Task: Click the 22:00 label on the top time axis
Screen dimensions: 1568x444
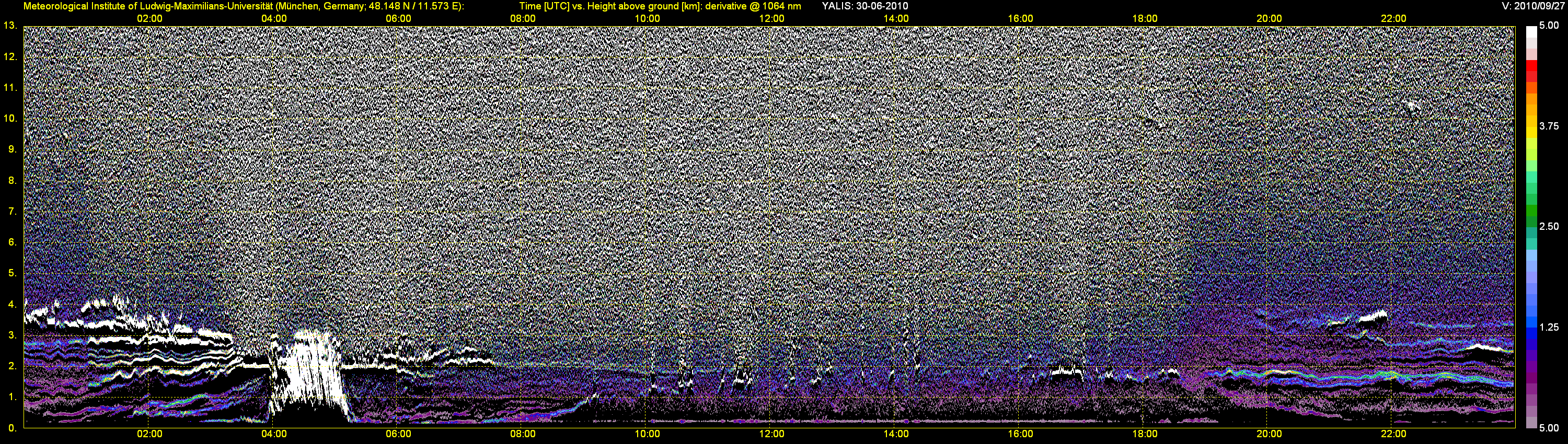Action: coord(1393,19)
